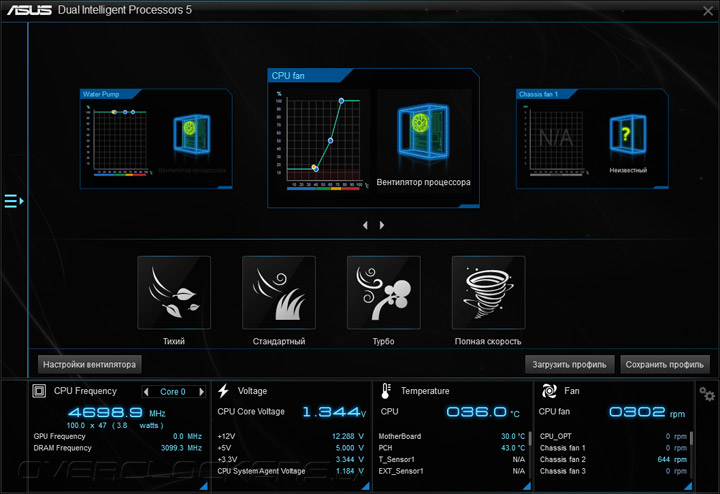
Task: Expand the Fan panel corner triangle
Action: click(x=688, y=486)
